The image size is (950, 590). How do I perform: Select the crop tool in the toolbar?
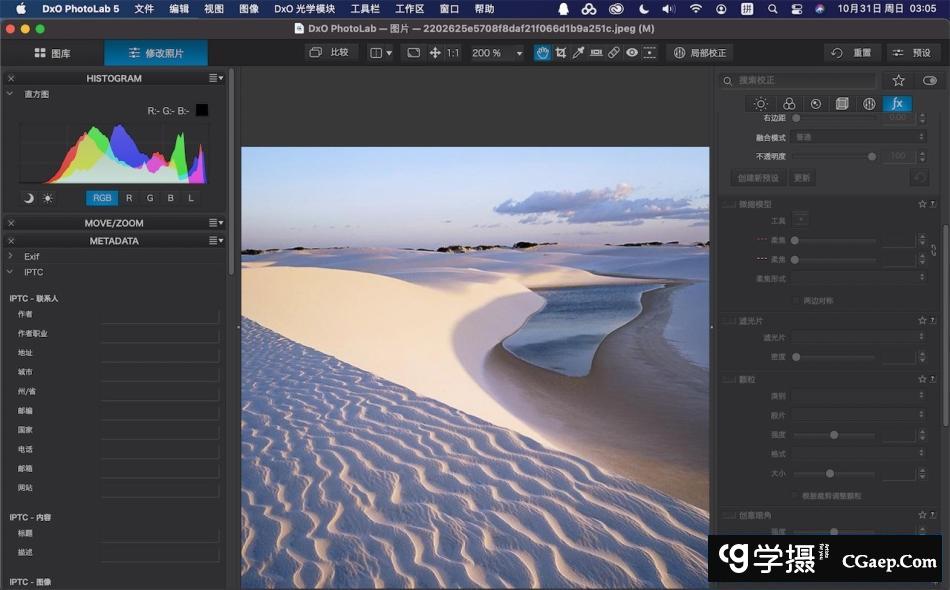coord(560,53)
